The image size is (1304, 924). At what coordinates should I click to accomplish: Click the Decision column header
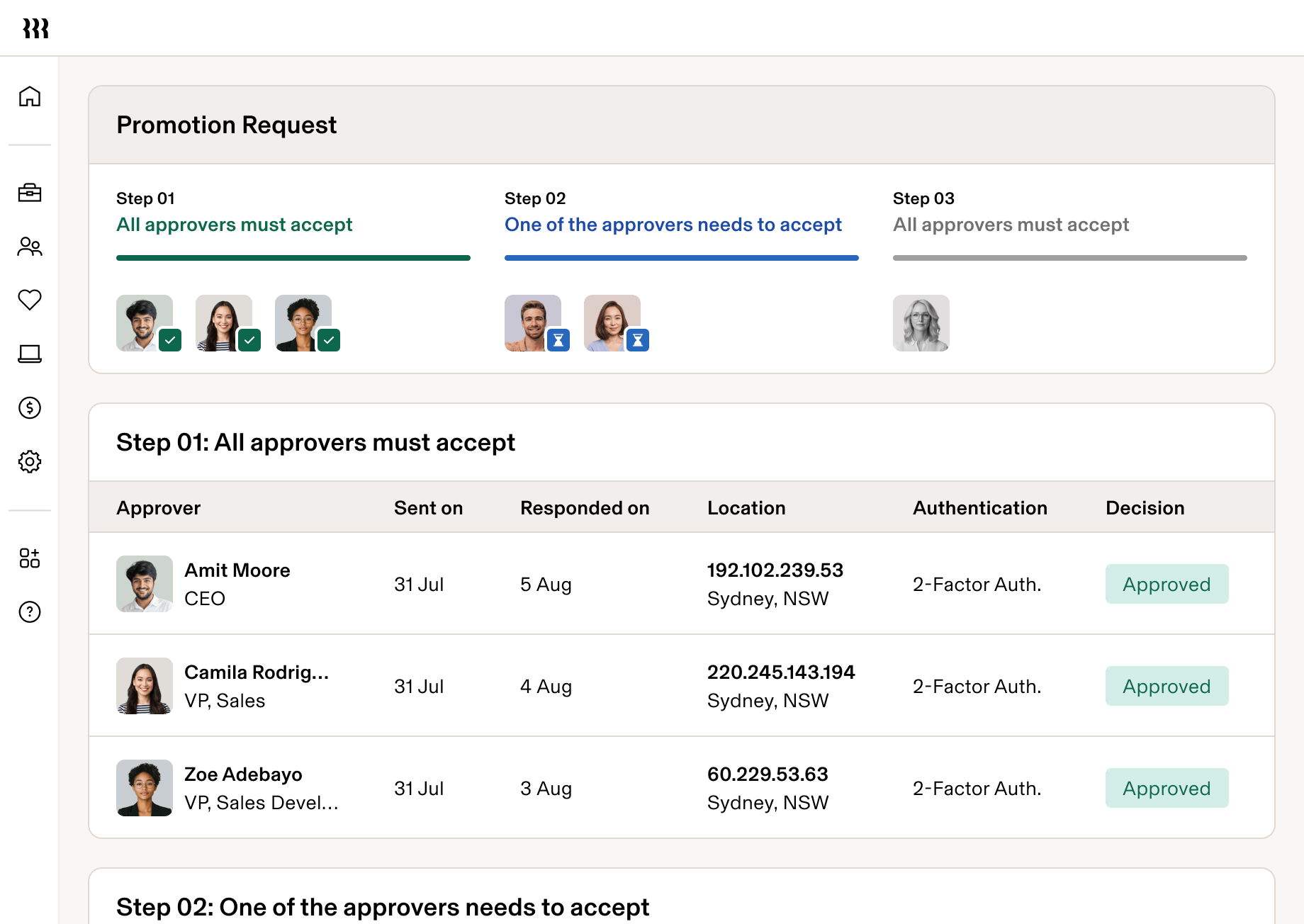[x=1145, y=508]
